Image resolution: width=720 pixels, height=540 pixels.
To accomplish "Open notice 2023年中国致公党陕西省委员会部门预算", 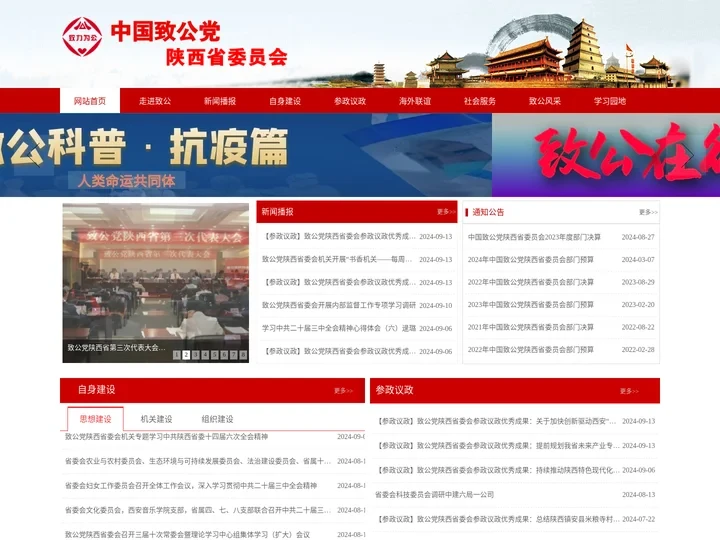I will tap(531, 304).
